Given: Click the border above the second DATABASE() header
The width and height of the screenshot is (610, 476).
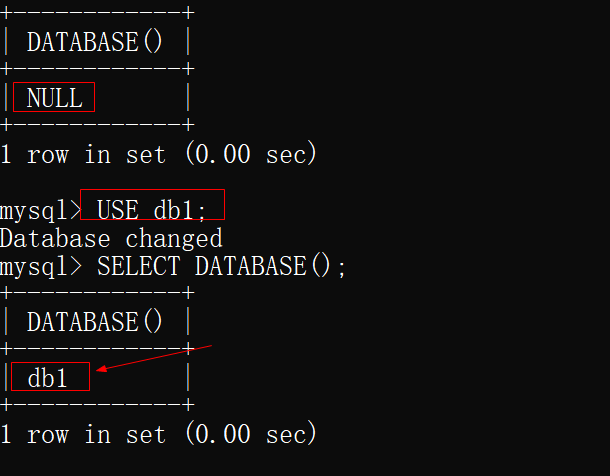Looking at the screenshot, I should click(x=97, y=293).
